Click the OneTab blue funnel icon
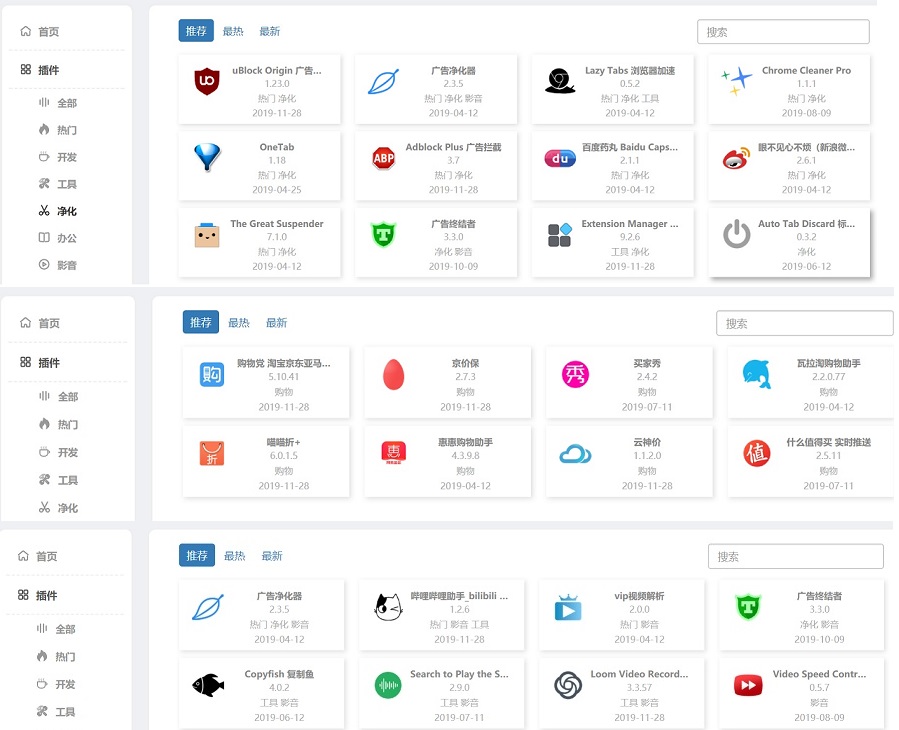 point(207,157)
